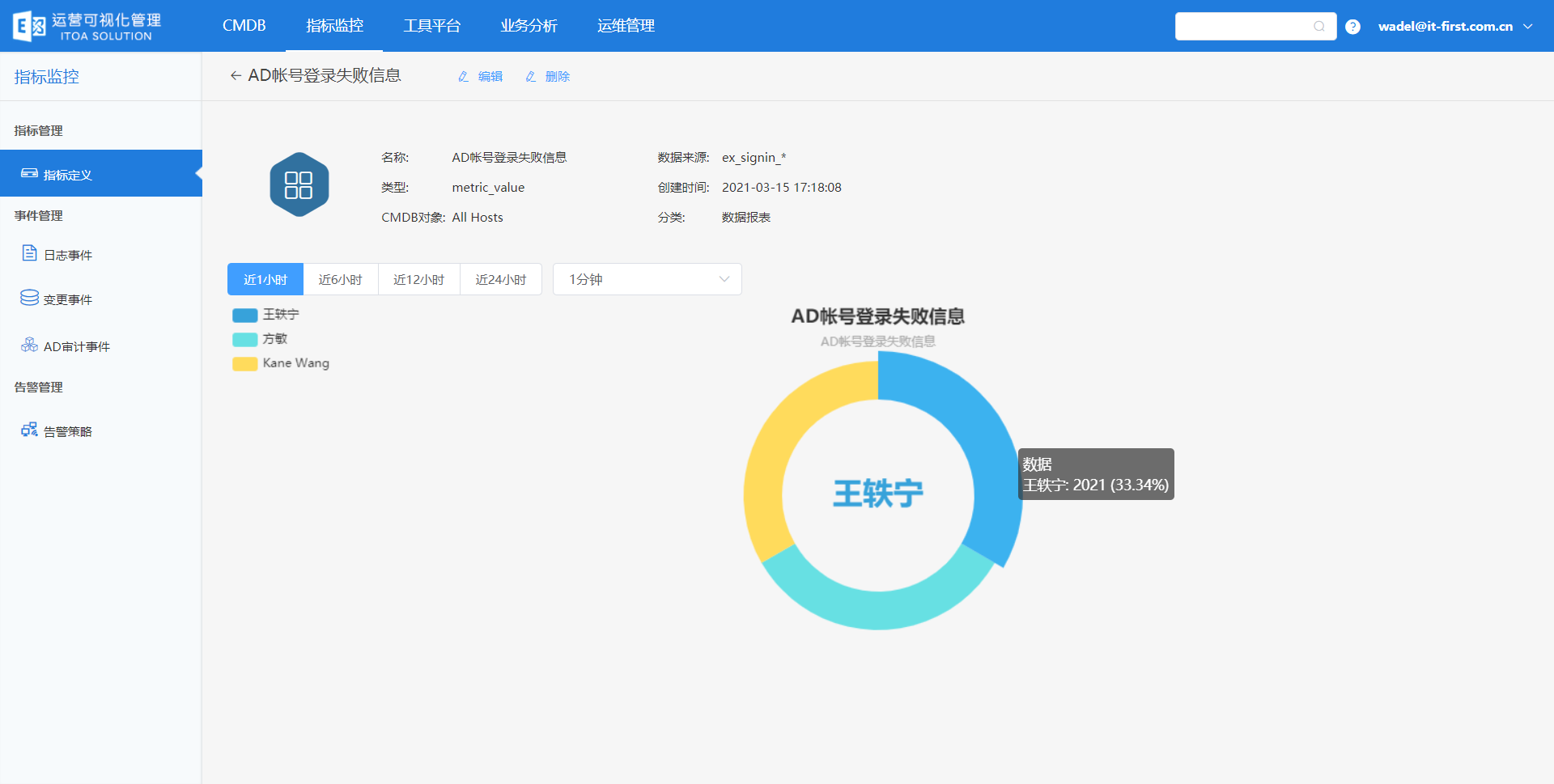Open the 业务分析 menu
1554x784 pixels.
(529, 26)
